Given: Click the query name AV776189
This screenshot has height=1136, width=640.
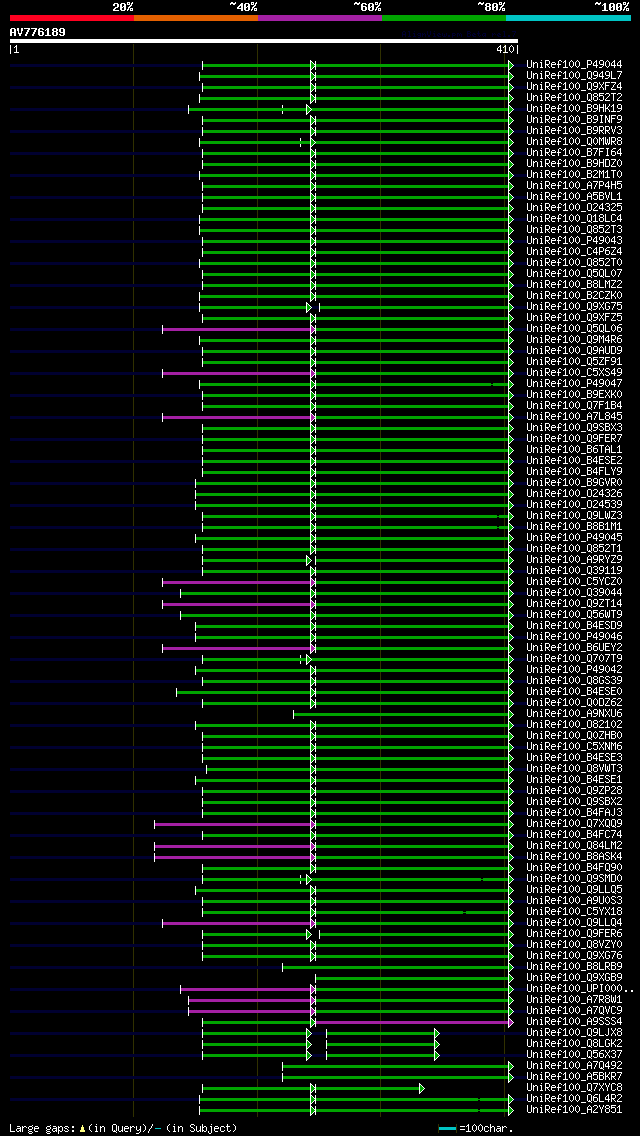Looking at the screenshot, I should click(38, 32).
